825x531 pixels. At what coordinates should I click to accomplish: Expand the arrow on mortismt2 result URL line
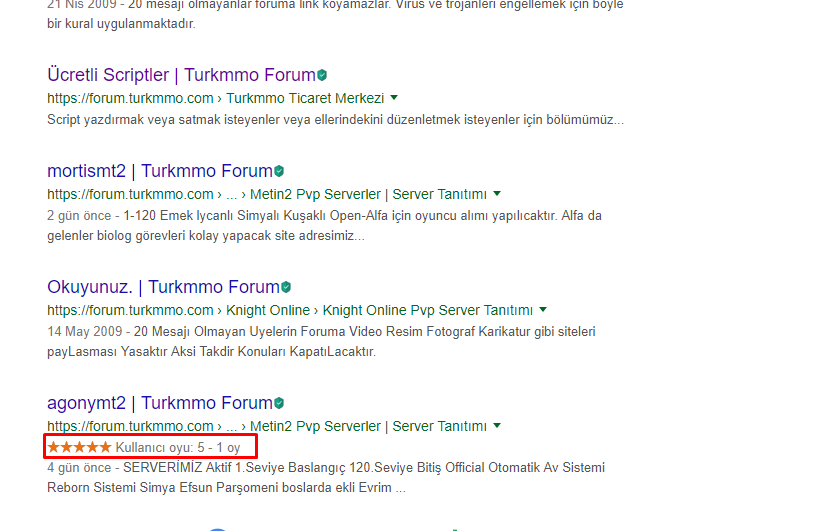point(497,194)
